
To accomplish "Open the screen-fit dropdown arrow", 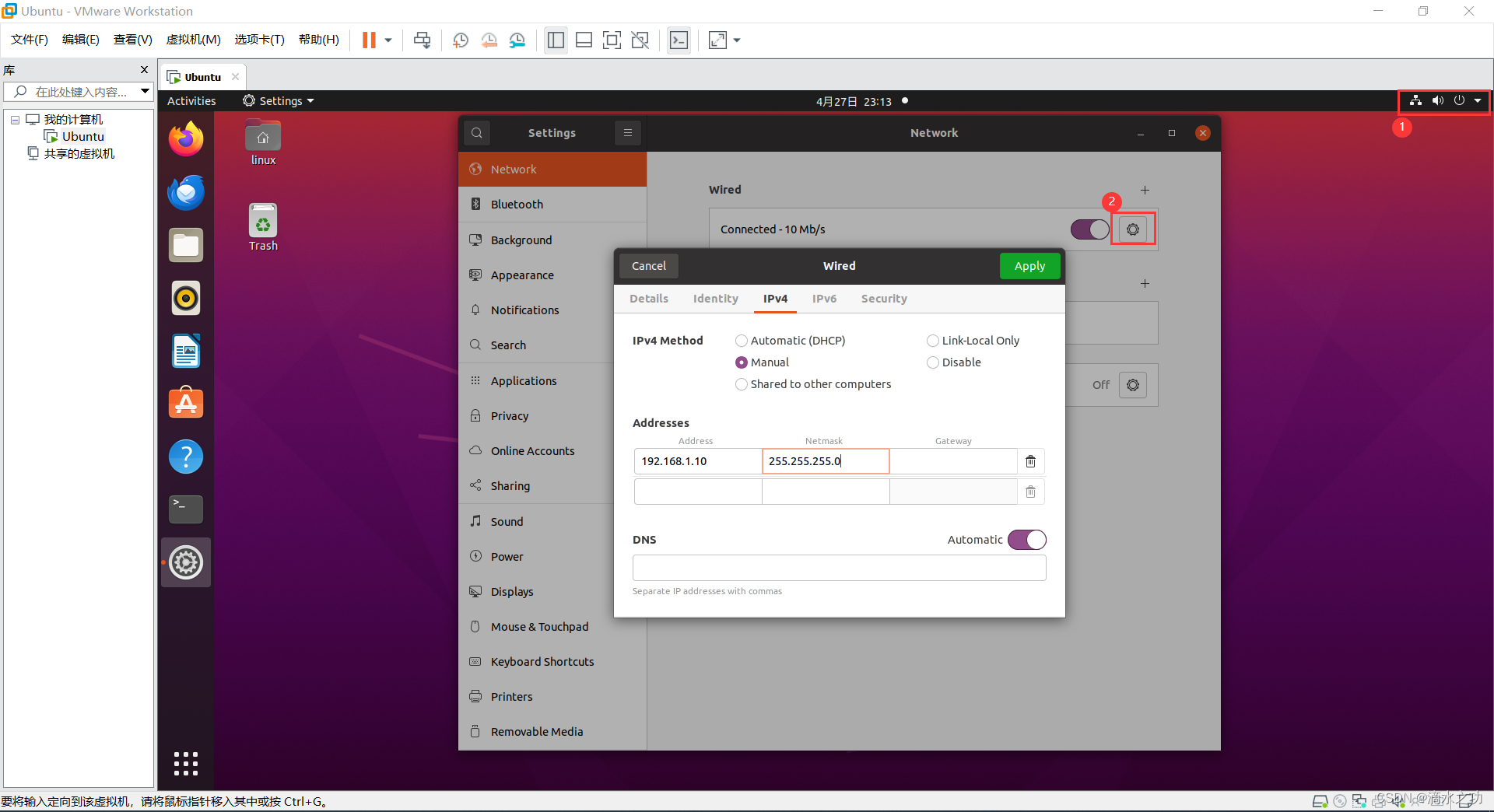I will tap(736, 40).
